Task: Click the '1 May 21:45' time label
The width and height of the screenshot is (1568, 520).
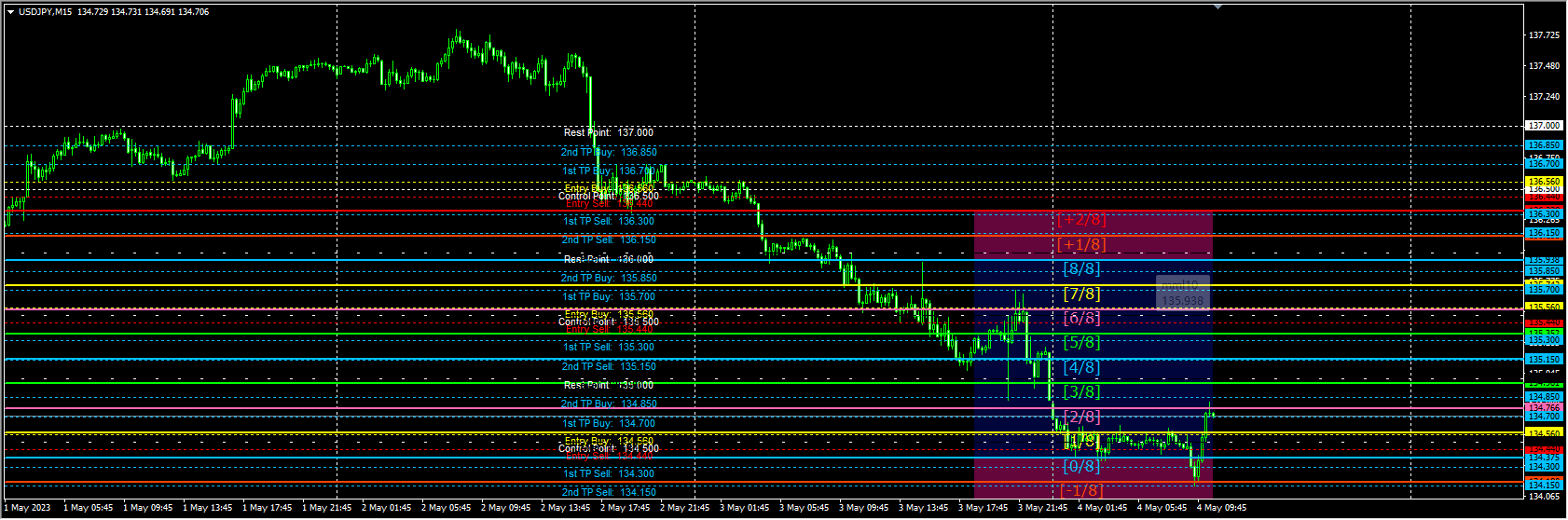Action: click(x=326, y=509)
